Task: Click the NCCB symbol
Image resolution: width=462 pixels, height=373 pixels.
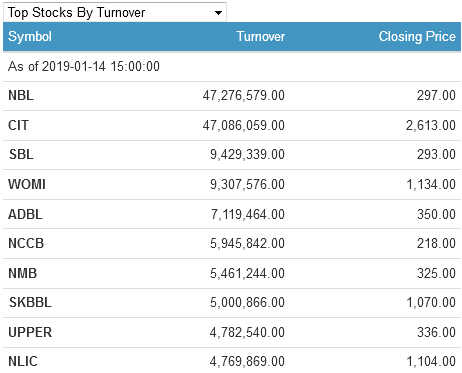Action: point(26,243)
